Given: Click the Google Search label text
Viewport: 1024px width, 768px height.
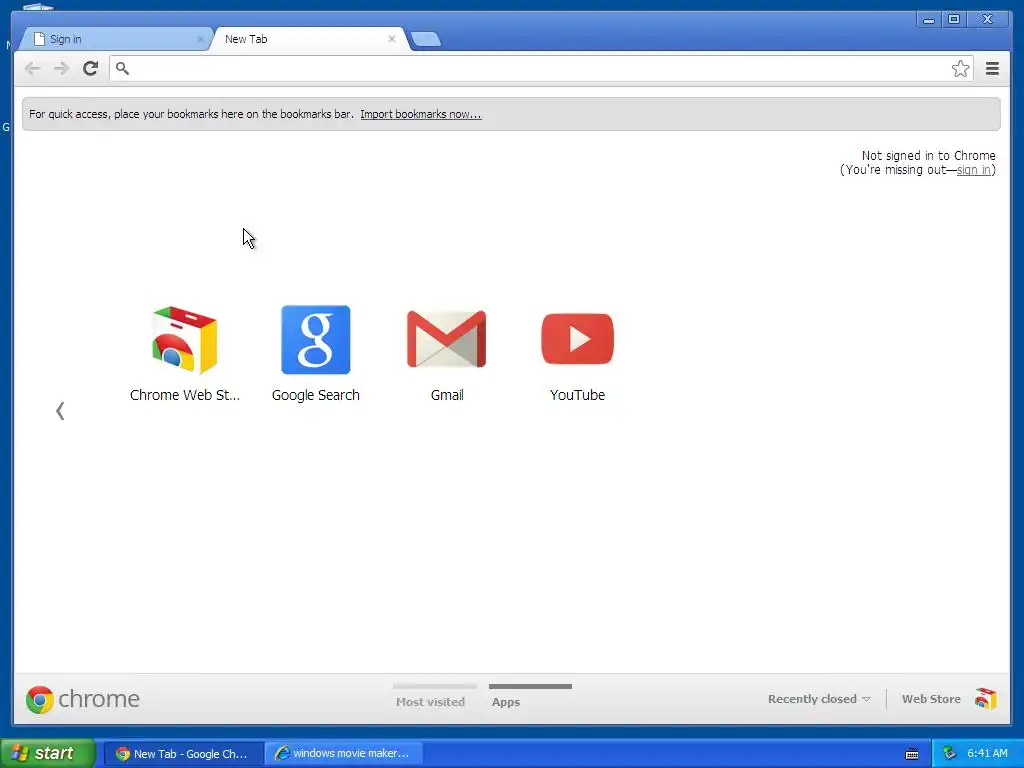Looking at the screenshot, I should pos(315,395).
